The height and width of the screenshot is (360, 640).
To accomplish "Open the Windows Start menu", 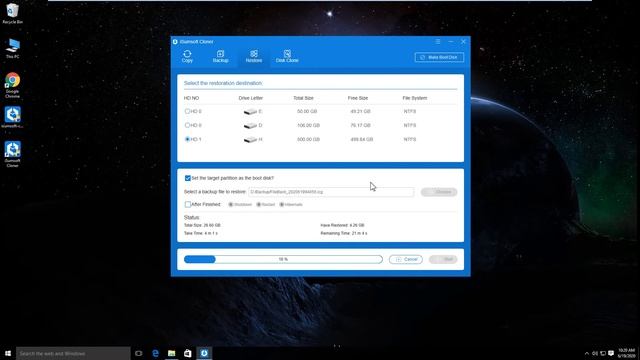I will click(x=8, y=353).
